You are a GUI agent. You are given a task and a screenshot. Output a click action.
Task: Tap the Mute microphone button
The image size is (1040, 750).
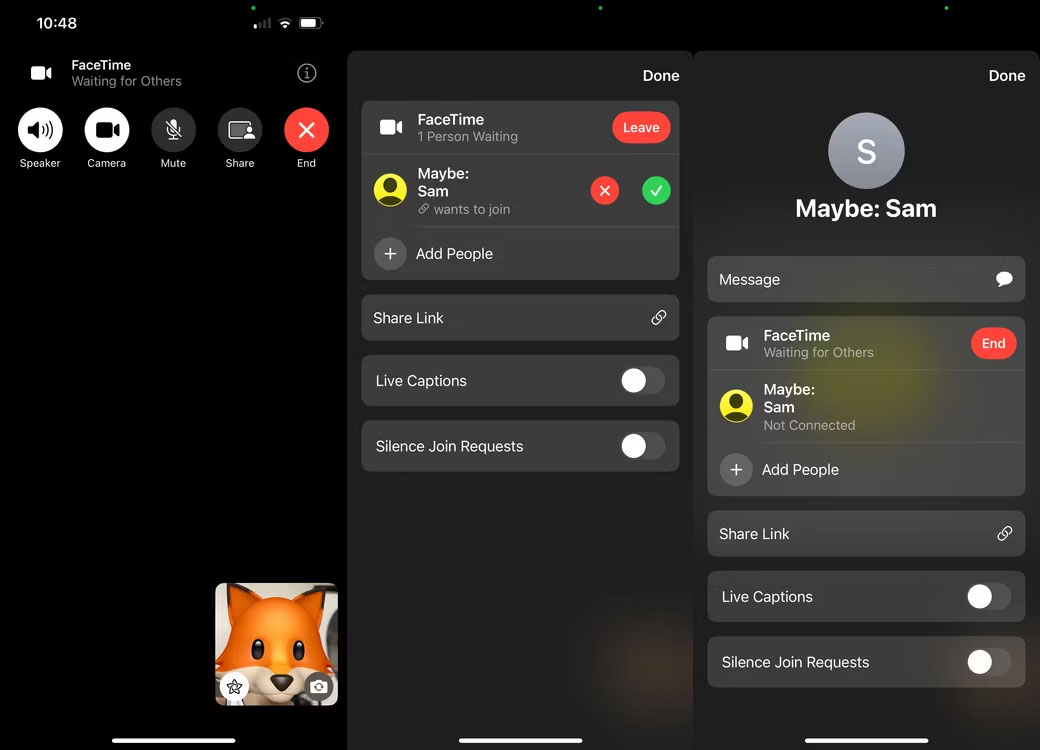click(174, 130)
